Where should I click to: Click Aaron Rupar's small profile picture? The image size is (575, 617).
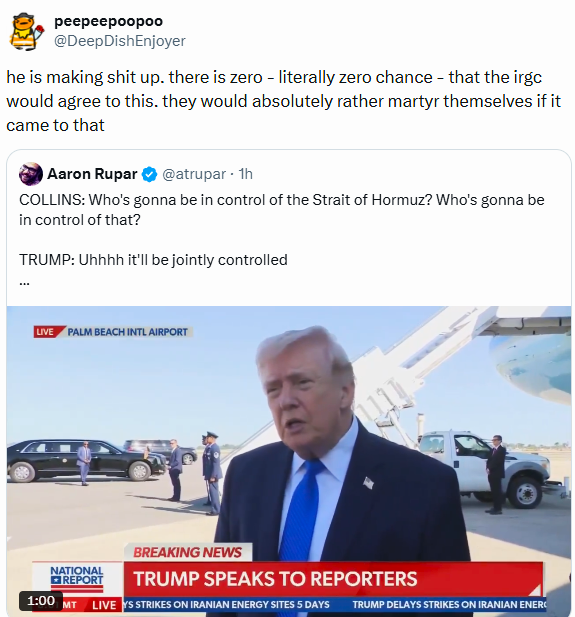point(31,174)
